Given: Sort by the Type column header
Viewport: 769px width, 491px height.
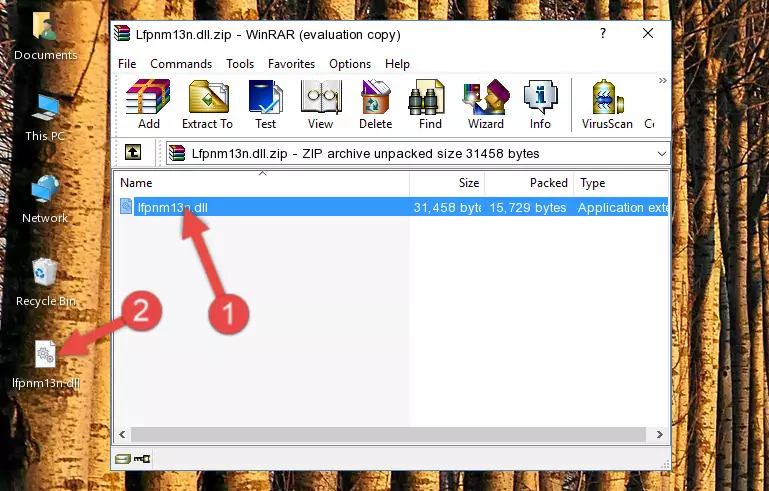Looking at the screenshot, I should point(621,183).
